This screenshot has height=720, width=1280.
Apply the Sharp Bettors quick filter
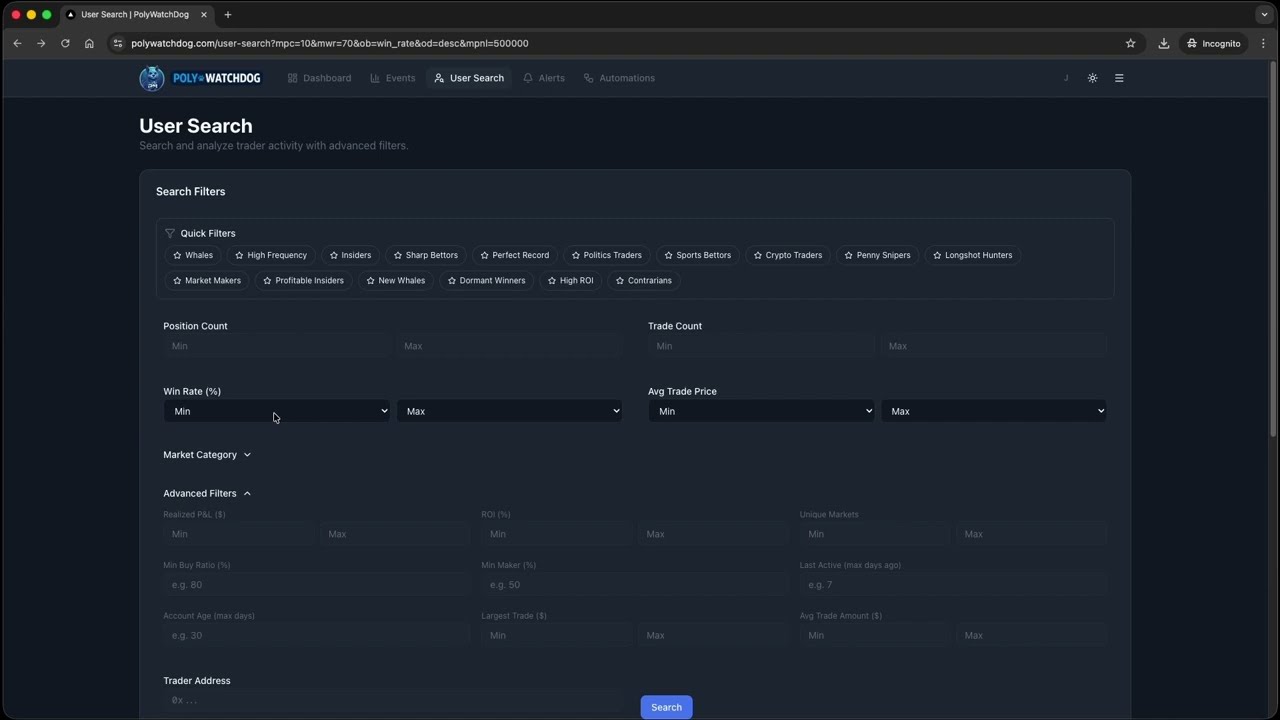point(426,255)
